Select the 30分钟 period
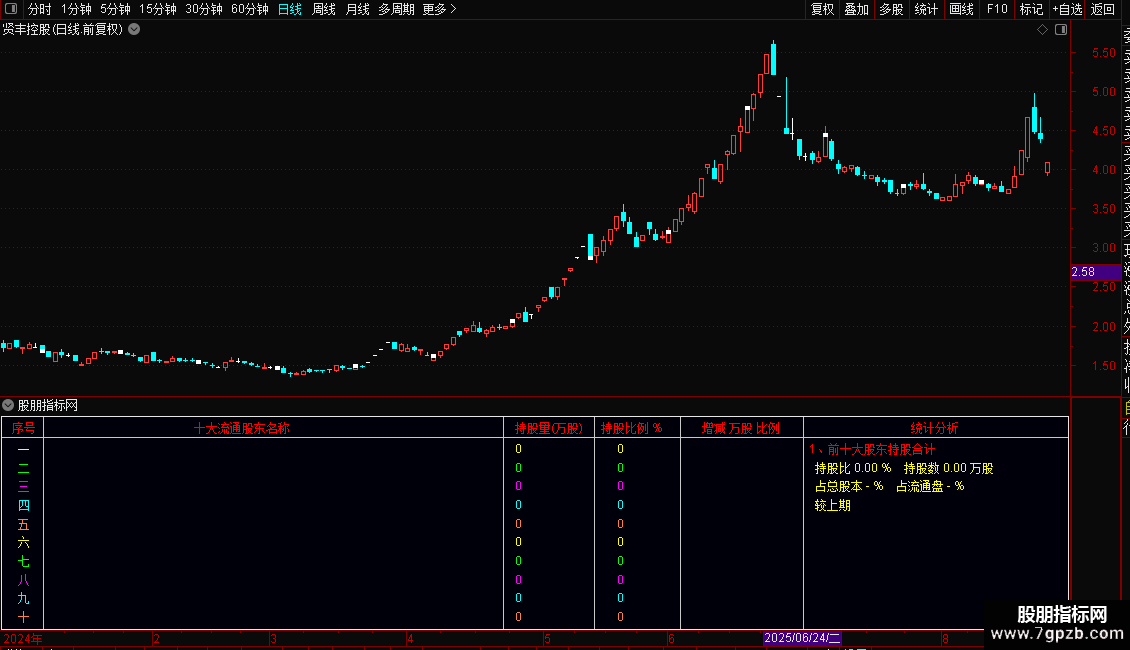This screenshot has width=1130, height=650. [204, 9]
